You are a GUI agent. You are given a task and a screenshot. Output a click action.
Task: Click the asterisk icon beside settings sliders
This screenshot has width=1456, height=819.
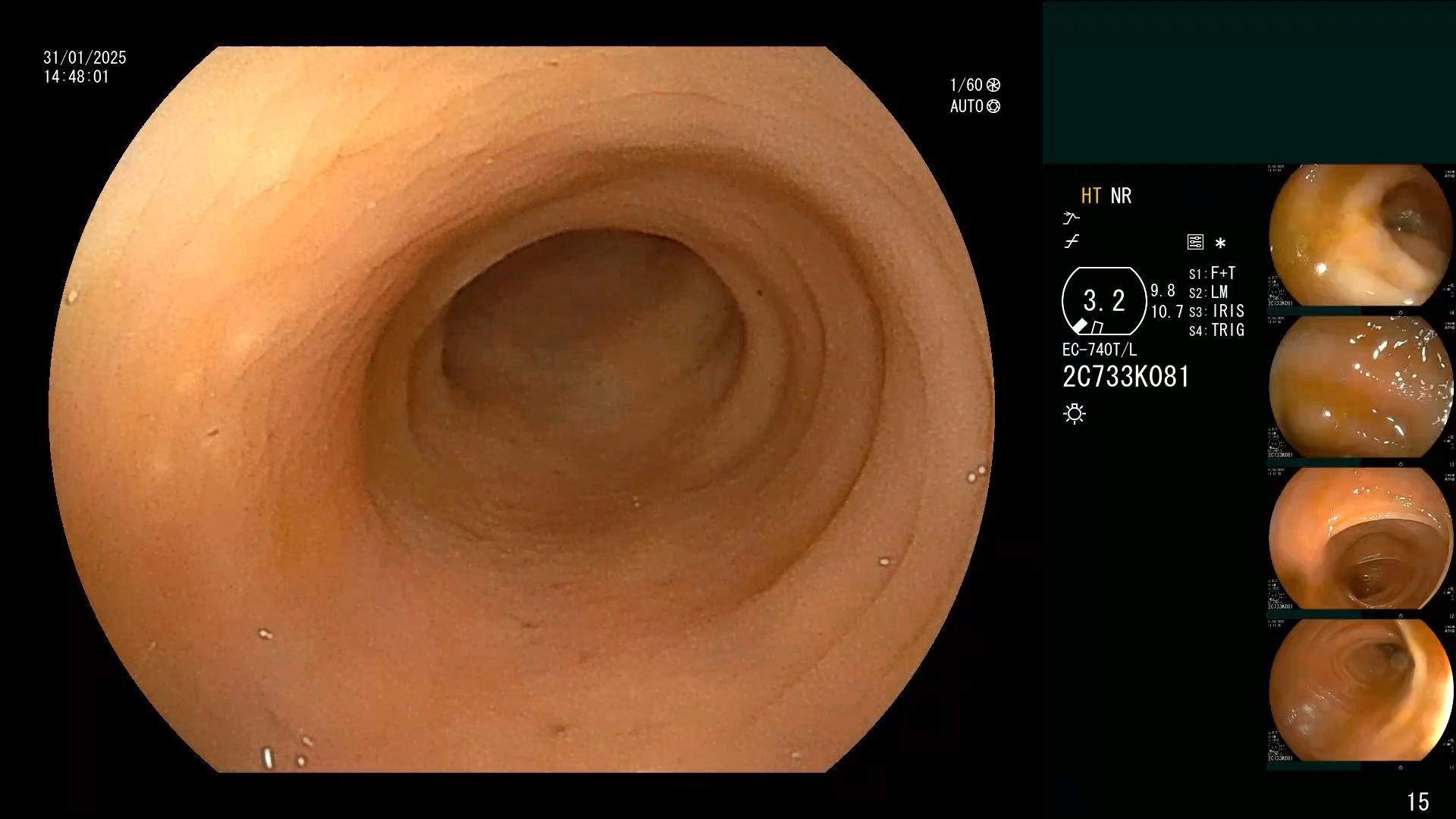[x=1220, y=243]
